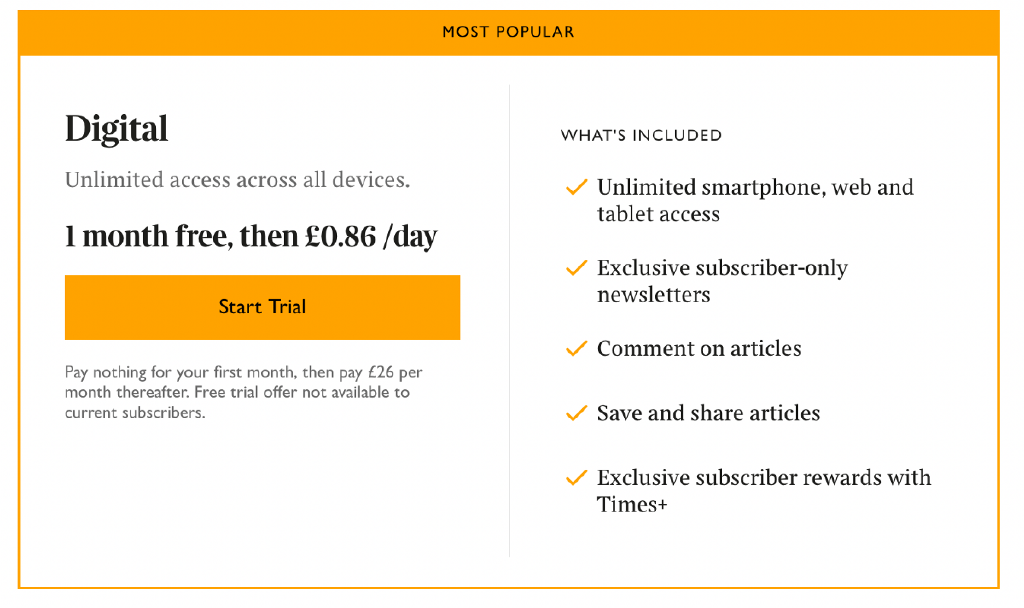
Task: Select the MOST POPULAR banner label
Action: tap(508, 32)
